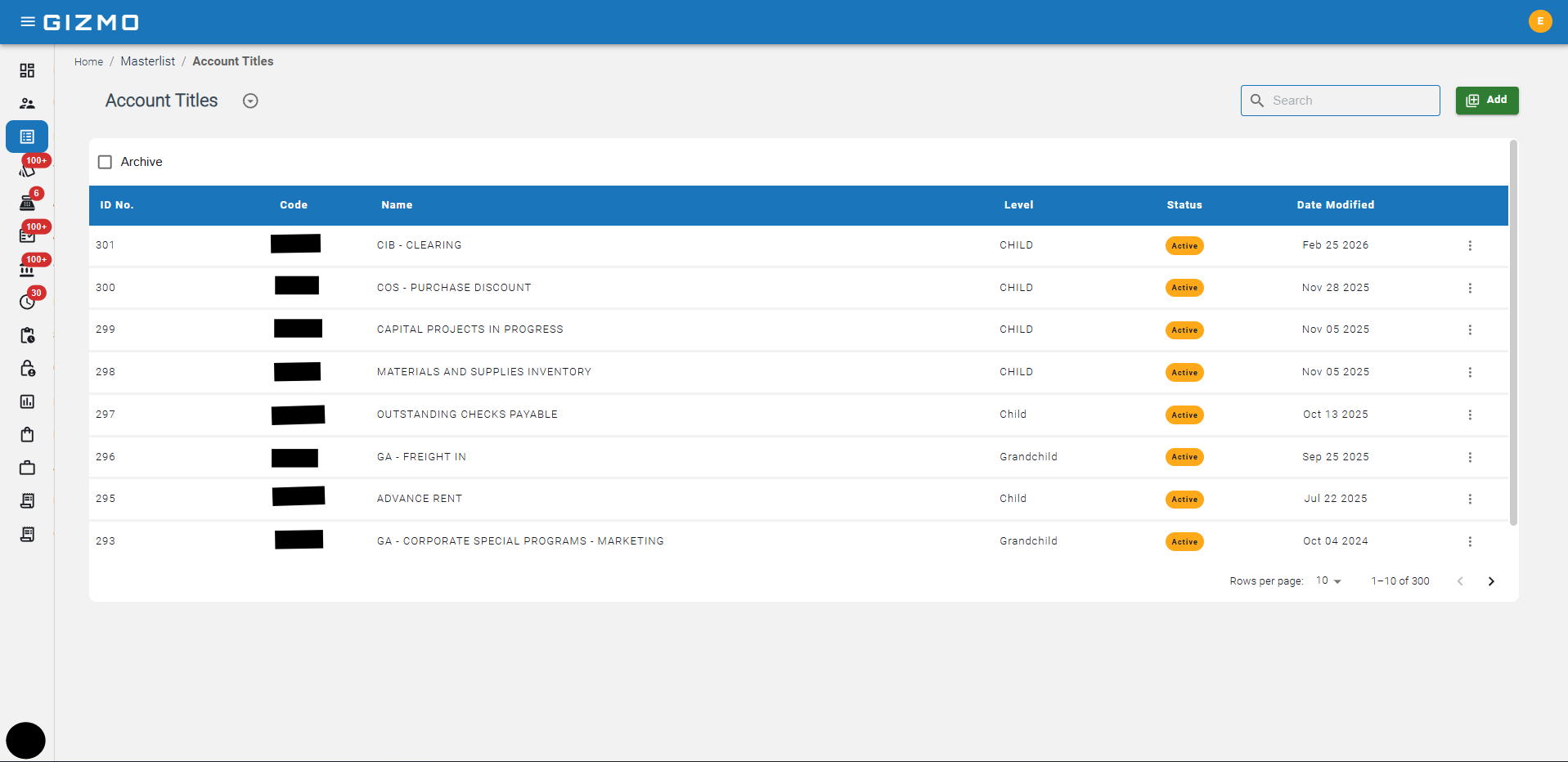Open row actions for GA - CORPORATE SPECIAL PROGRAMS

point(1470,542)
